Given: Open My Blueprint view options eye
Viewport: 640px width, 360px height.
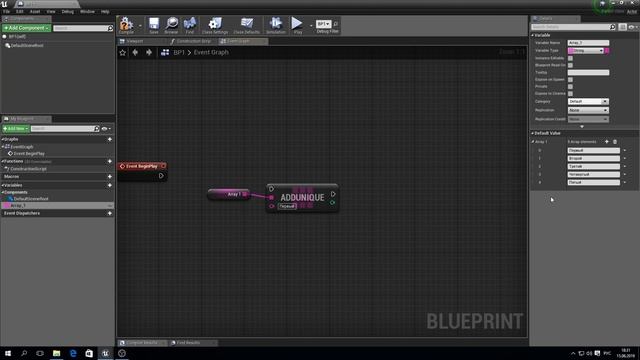Looking at the screenshot, I should (106, 129).
